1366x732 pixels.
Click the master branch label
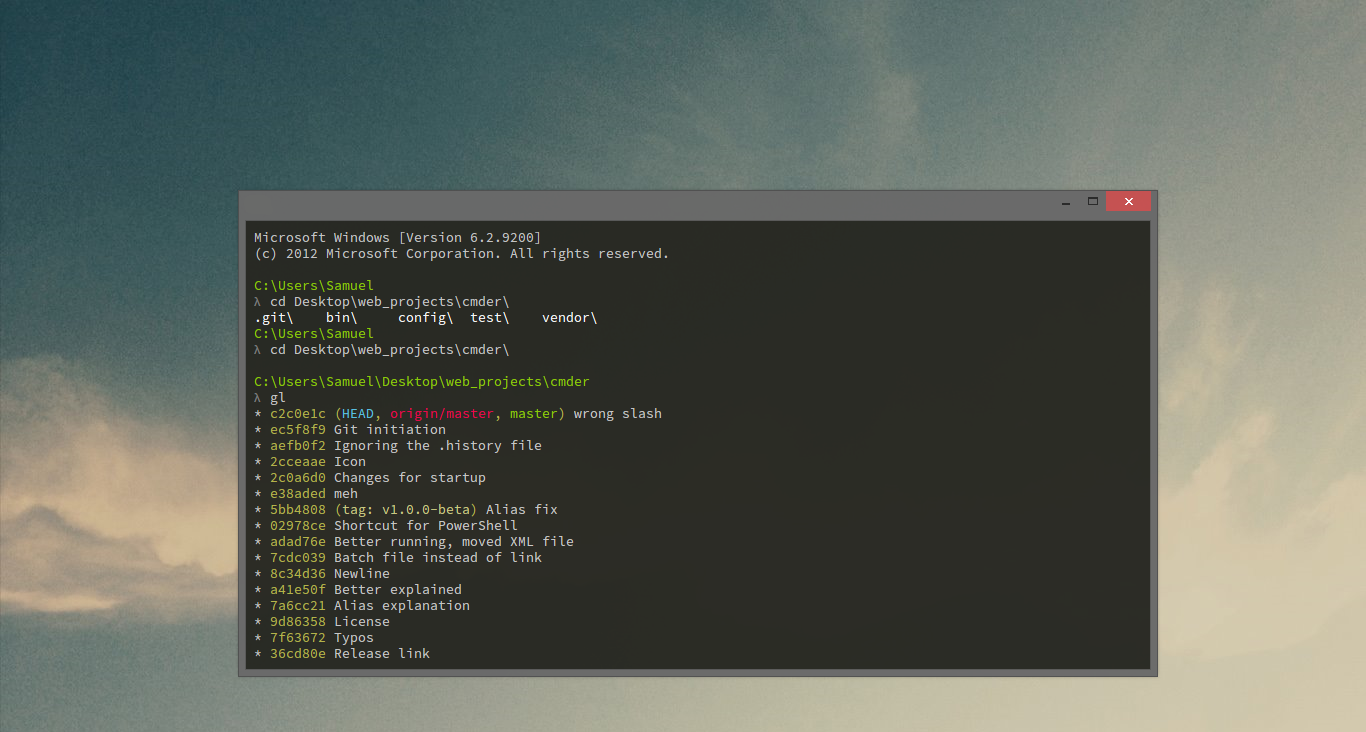pos(533,413)
